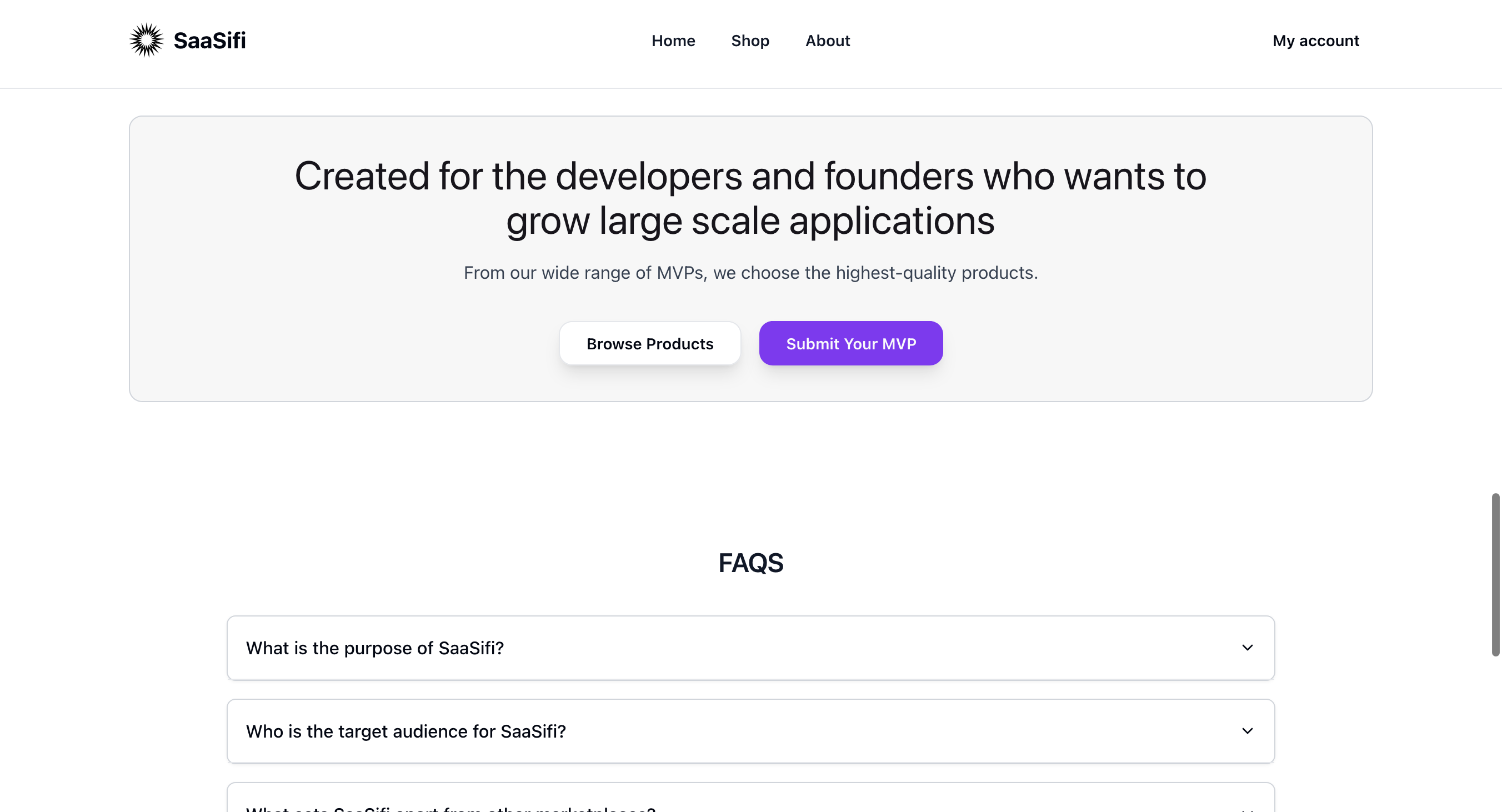Open the Home nav link

point(673,41)
